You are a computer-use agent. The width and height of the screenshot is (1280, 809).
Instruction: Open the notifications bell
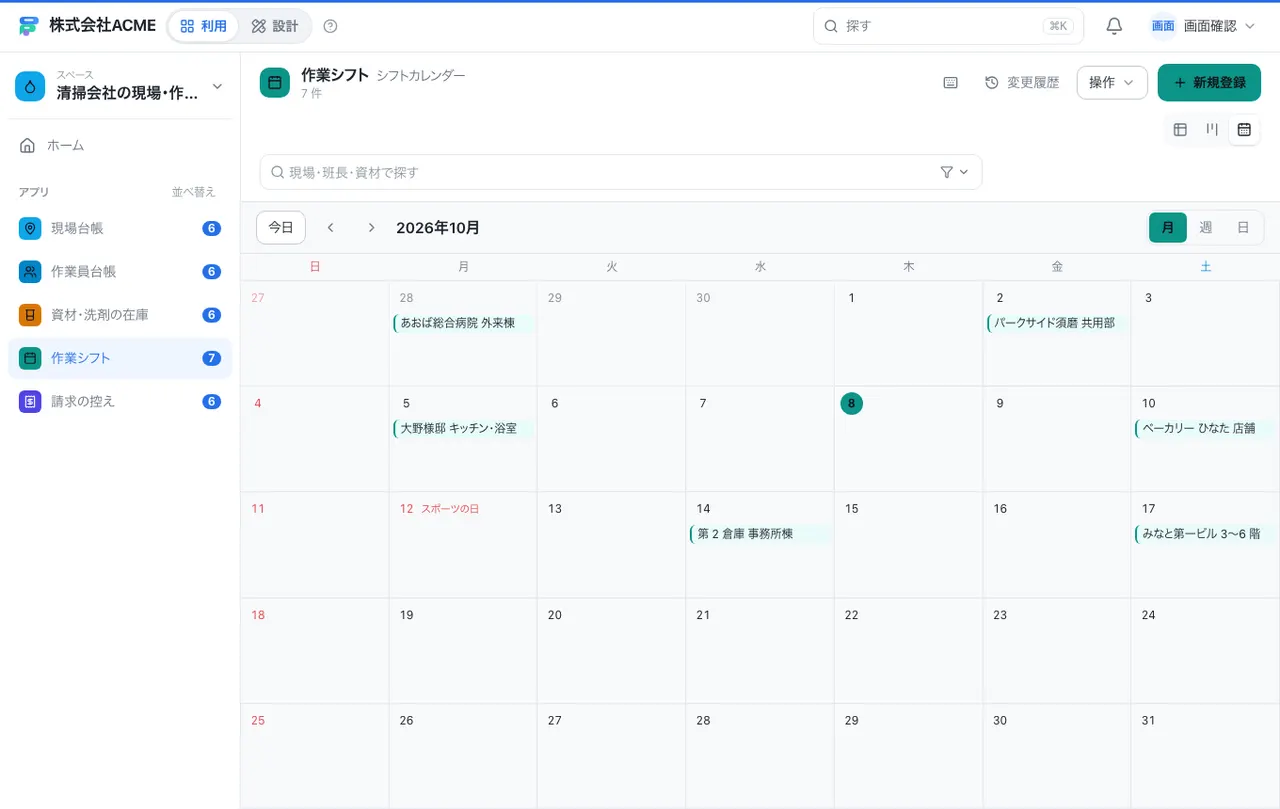(x=1114, y=26)
